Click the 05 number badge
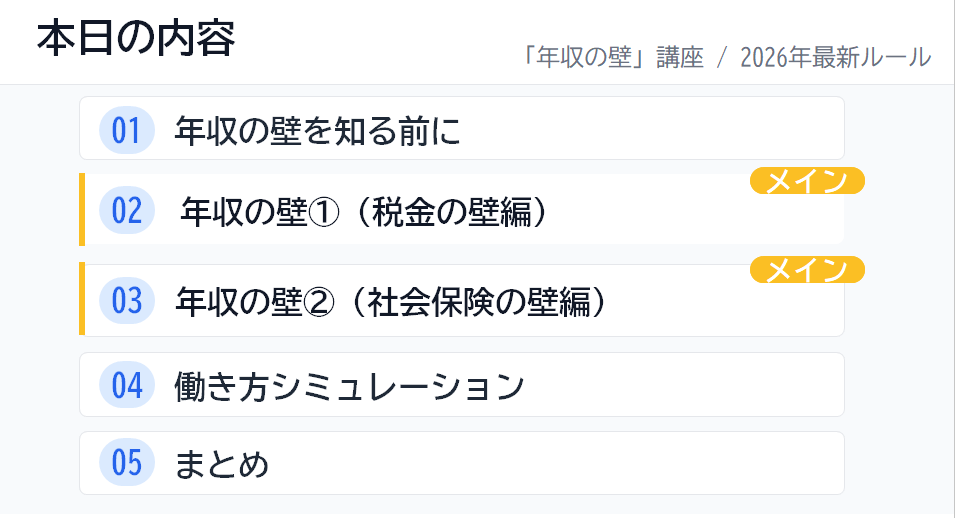 pos(127,463)
